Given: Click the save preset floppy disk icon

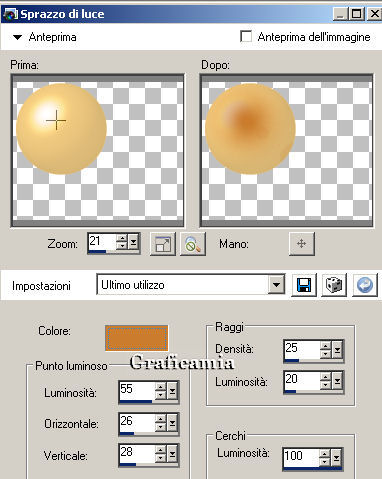Looking at the screenshot, I should click(x=304, y=285).
